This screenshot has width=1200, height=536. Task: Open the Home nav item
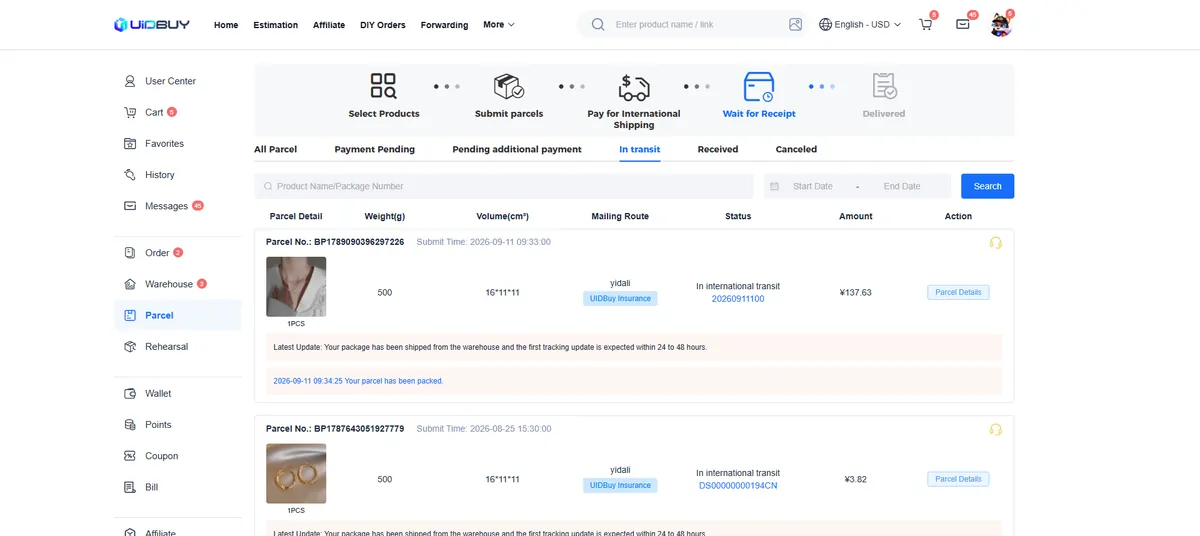(226, 25)
